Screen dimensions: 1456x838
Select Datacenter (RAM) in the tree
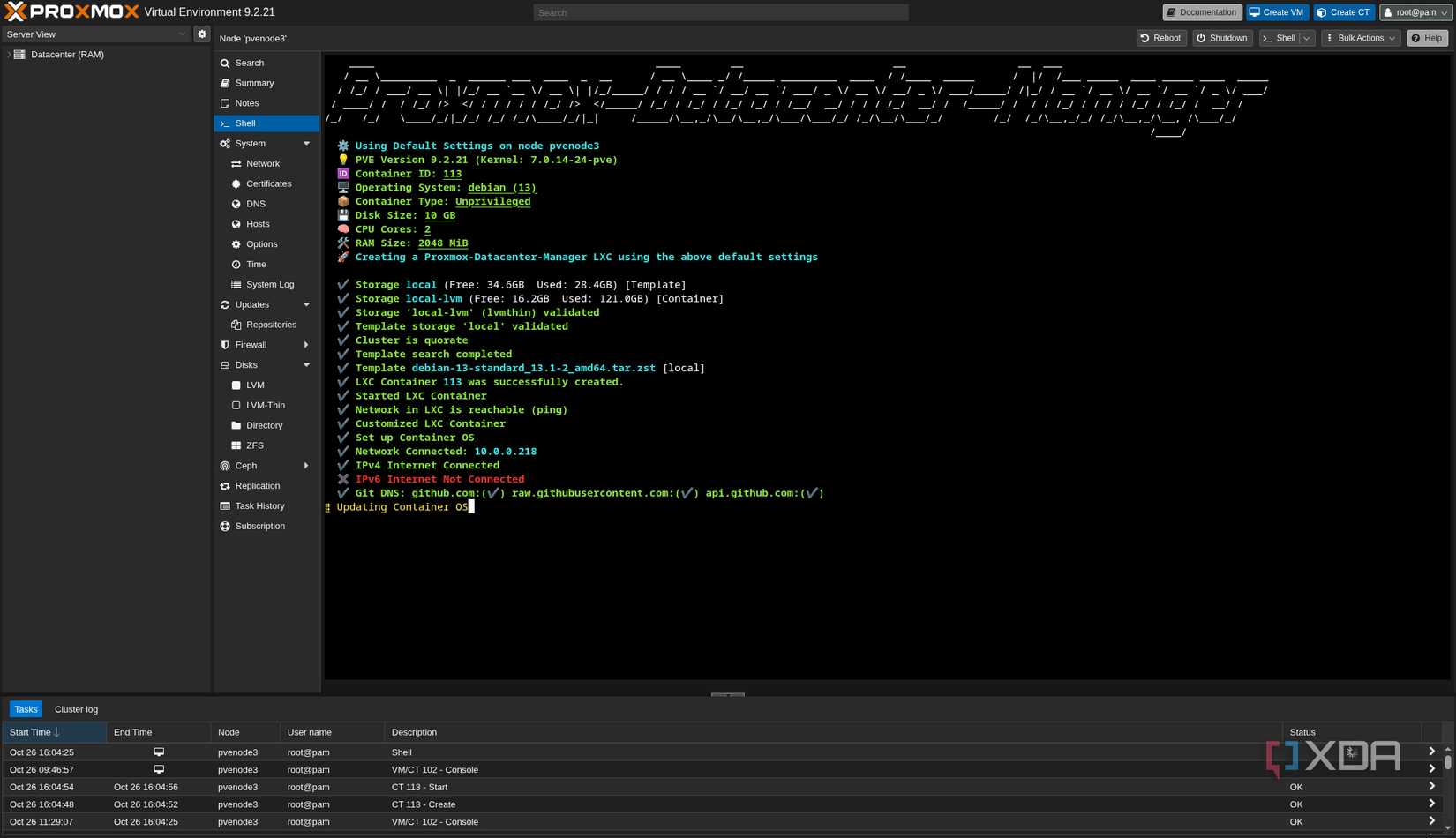tap(67, 55)
